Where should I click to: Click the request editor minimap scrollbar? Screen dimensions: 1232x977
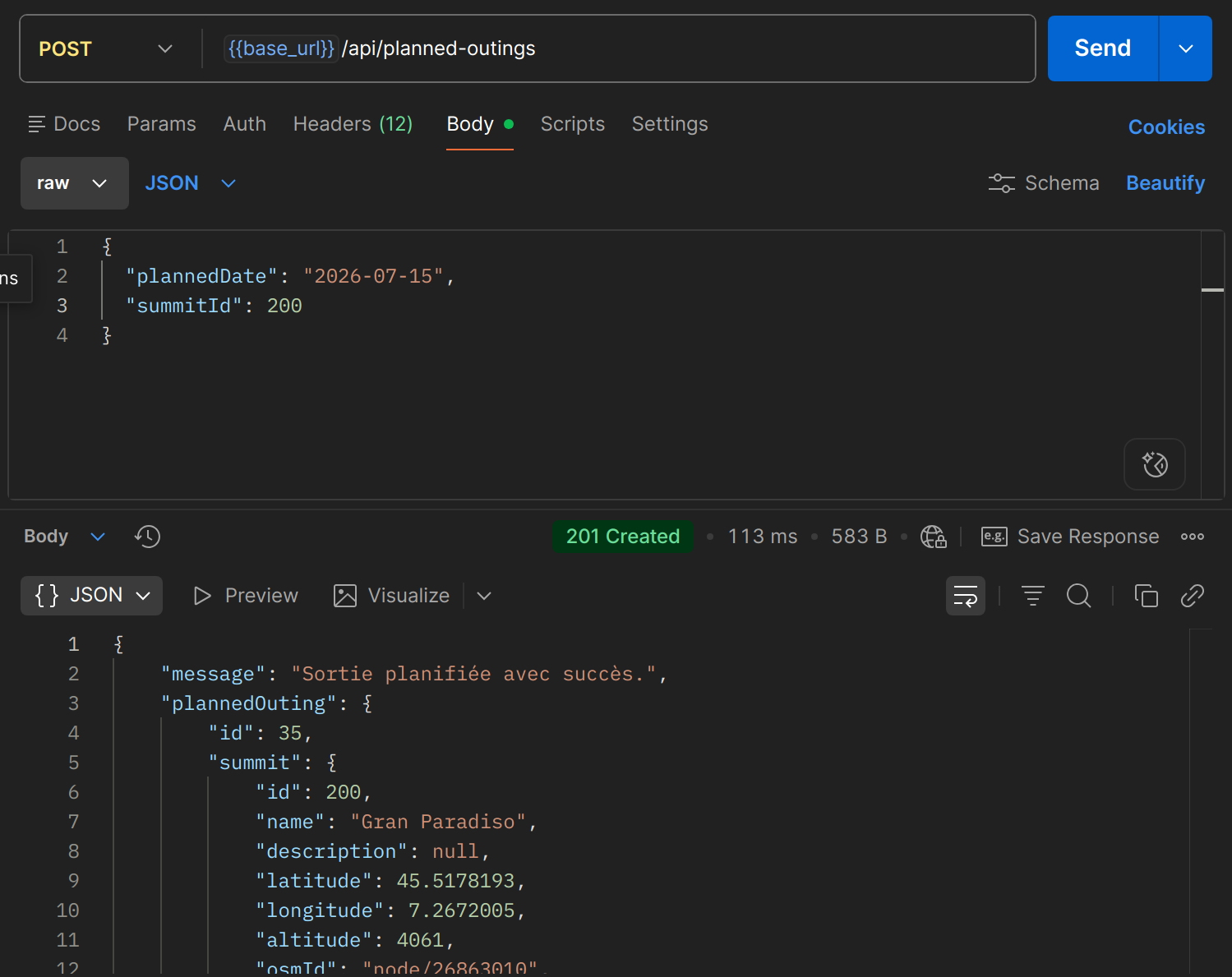(1212, 364)
